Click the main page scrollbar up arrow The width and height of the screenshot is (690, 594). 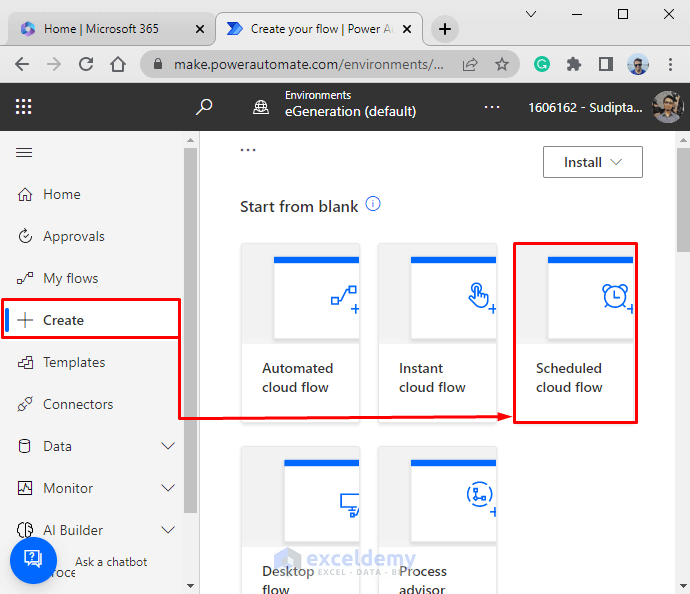tap(683, 140)
